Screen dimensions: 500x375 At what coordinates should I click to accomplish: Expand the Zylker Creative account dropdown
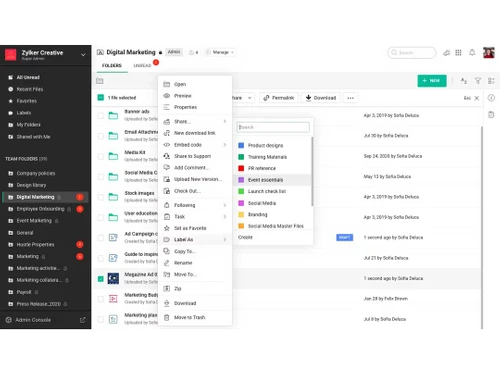tap(83, 55)
